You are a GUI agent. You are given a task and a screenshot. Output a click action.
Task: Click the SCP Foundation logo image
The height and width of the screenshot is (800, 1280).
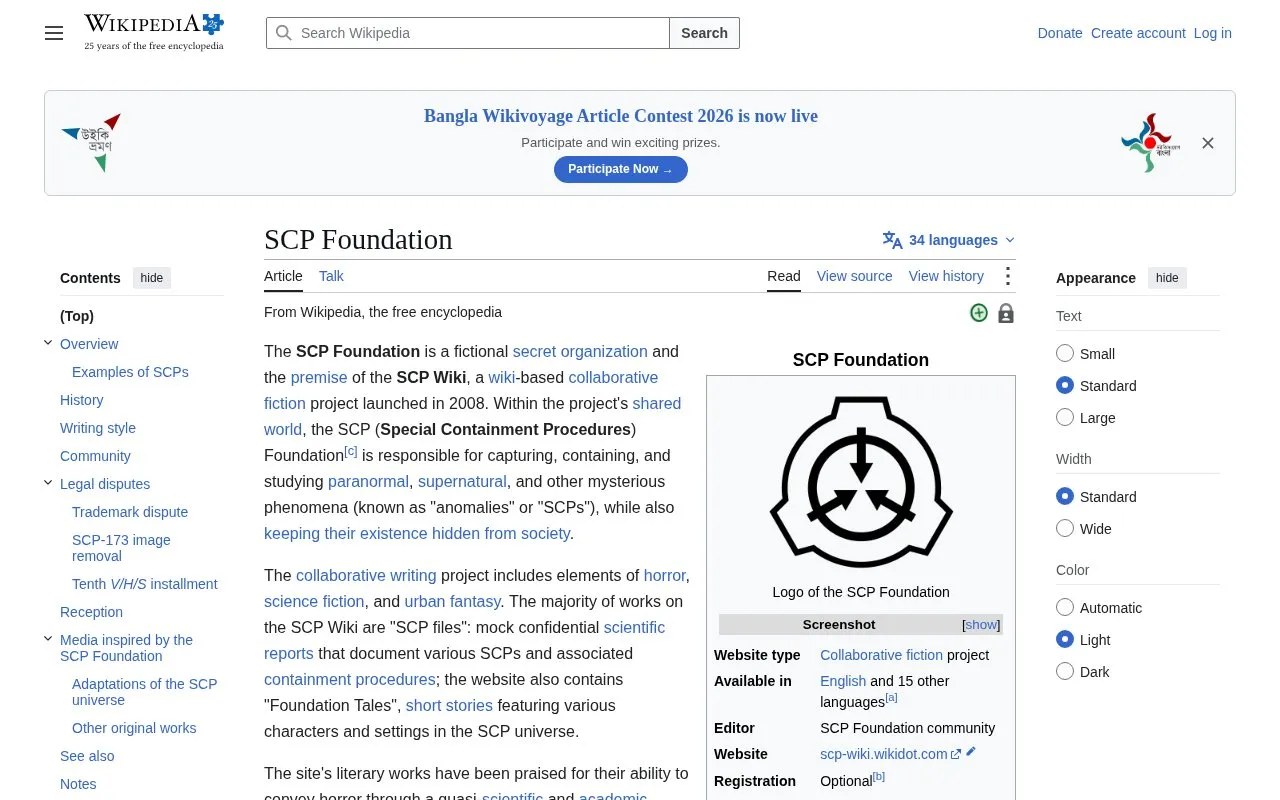point(861,482)
